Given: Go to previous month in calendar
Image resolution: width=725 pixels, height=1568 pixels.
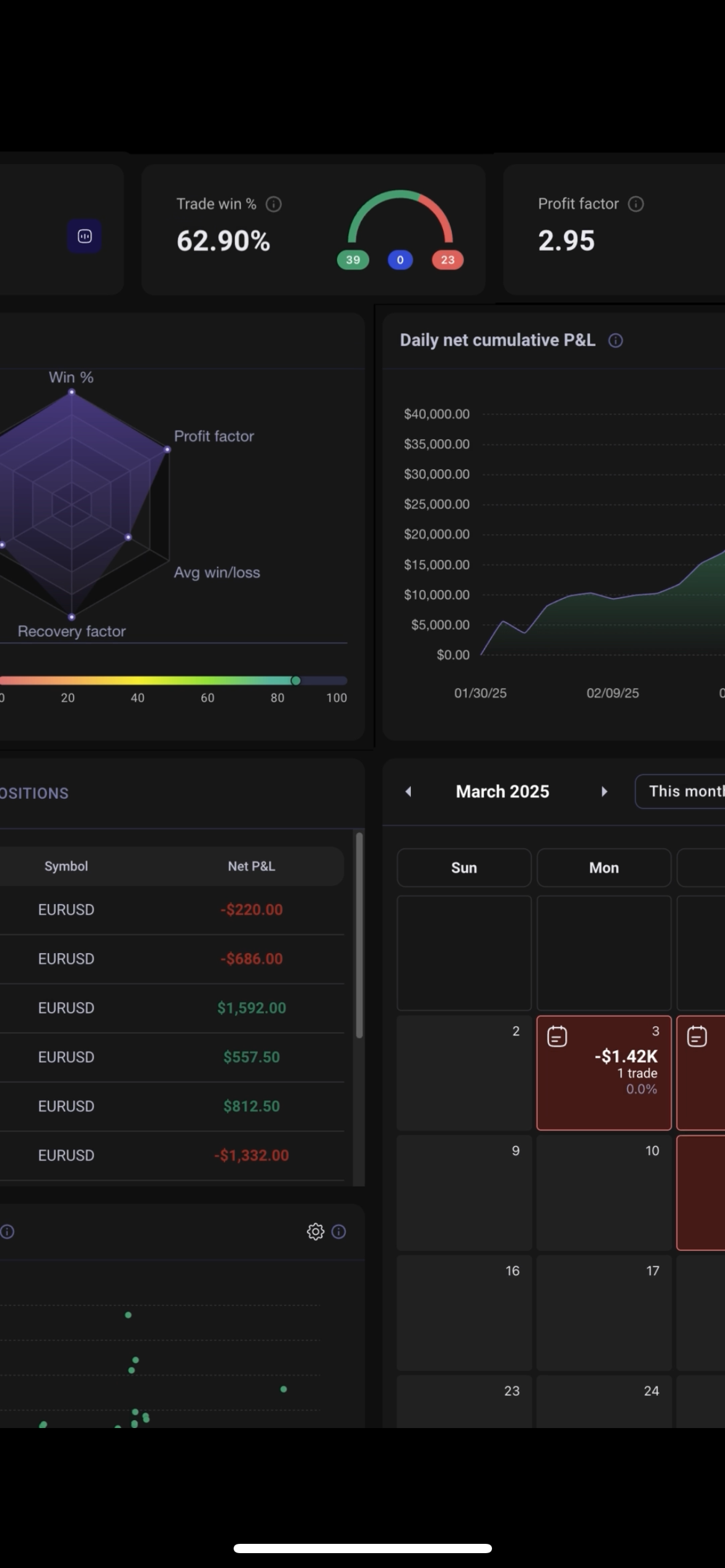Looking at the screenshot, I should (x=408, y=791).
